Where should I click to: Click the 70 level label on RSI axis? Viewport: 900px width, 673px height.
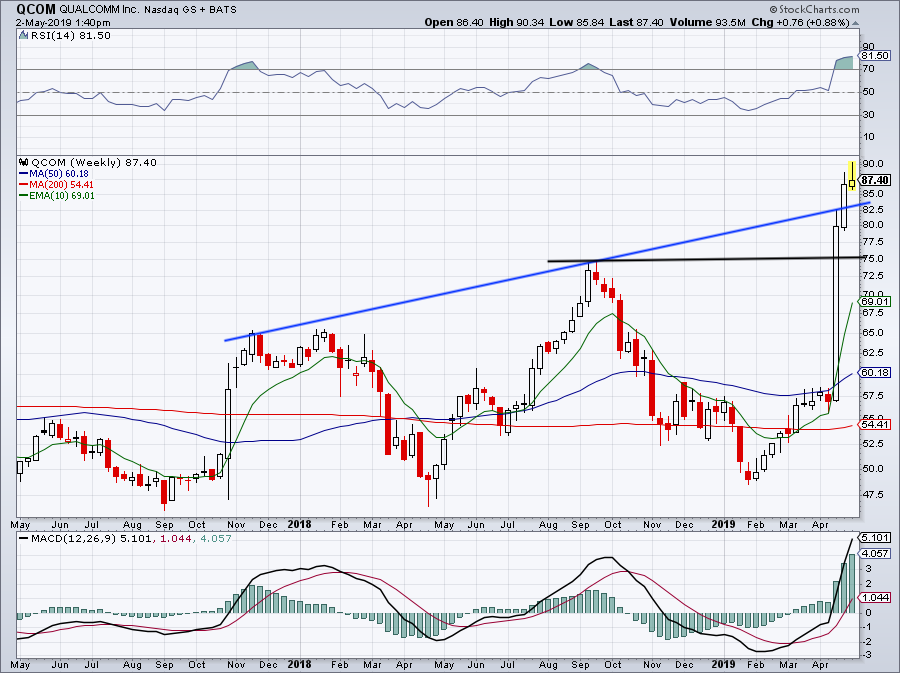pyautogui.click(x=868, y=69)
